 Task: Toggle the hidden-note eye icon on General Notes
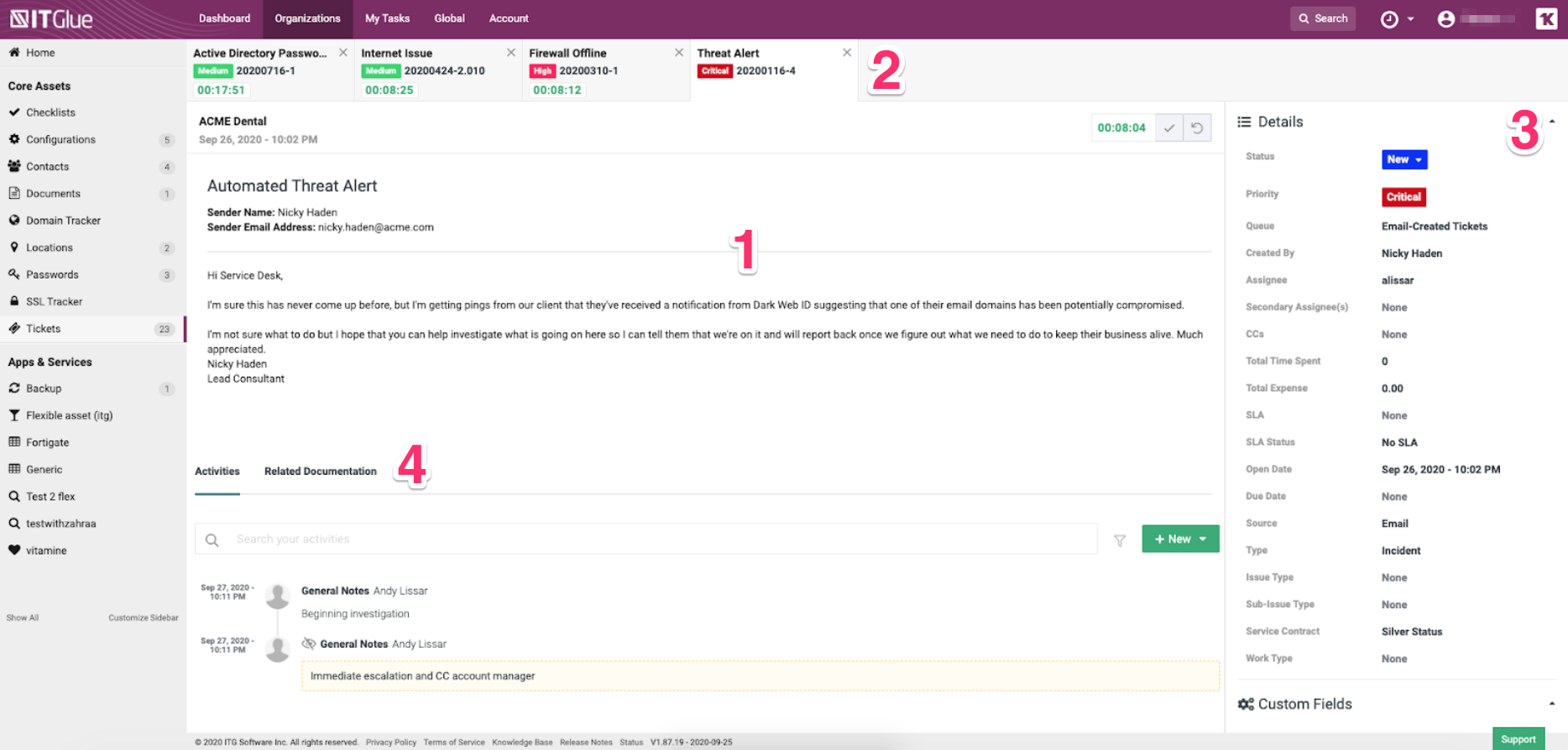[x=308, y=643]
